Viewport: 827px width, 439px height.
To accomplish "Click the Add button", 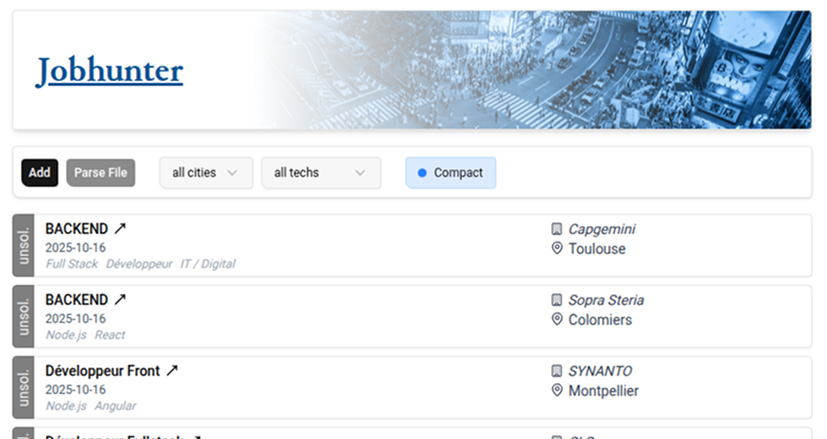I will click(x=40, y=173).
